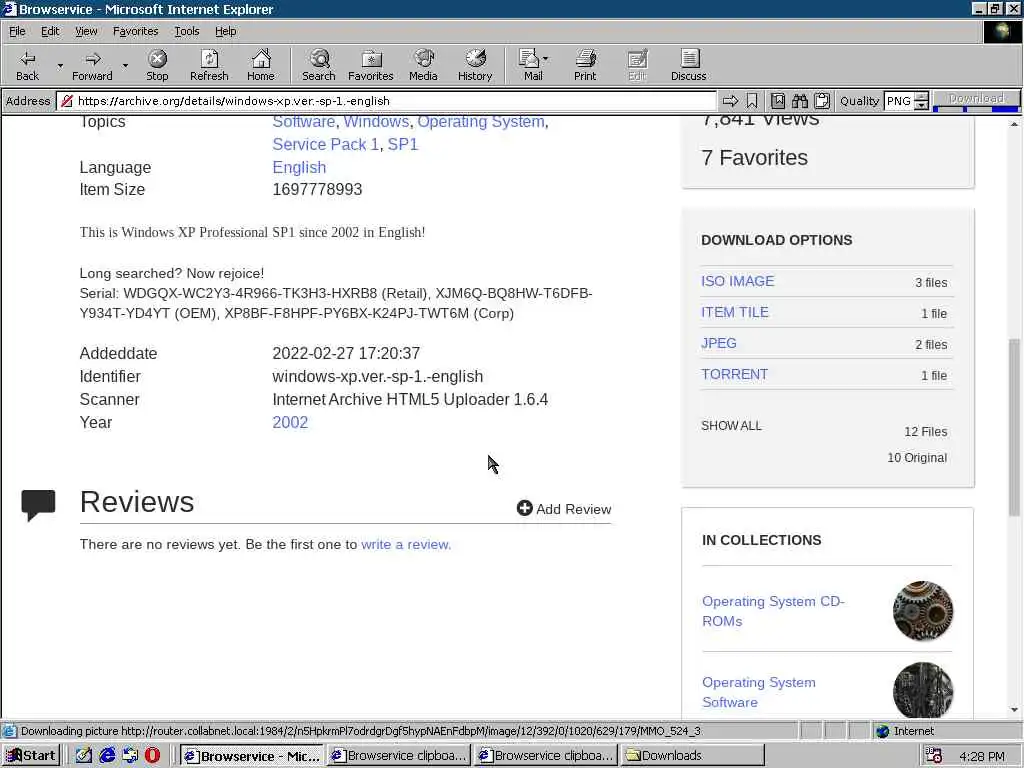The image size is (1024, 768).
Task: Open the Operating System Software collection
Action: (x=759, y=692)
